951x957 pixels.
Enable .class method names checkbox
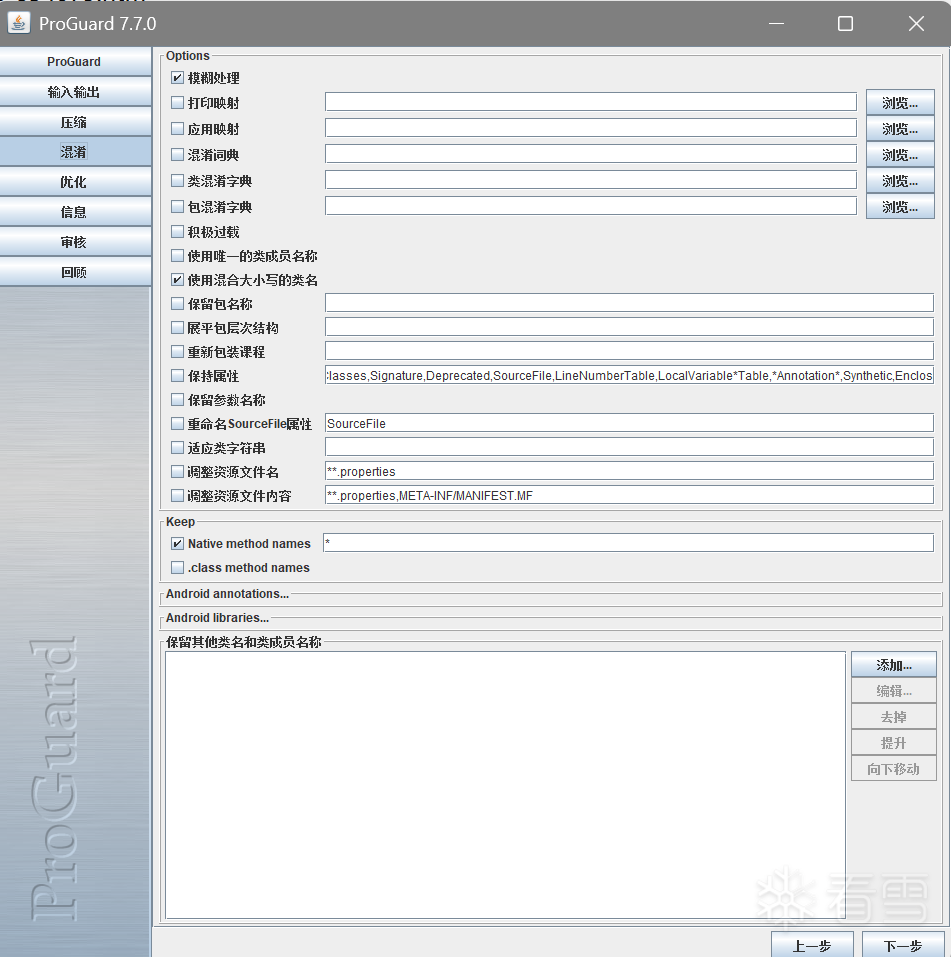tap(178, 568)
